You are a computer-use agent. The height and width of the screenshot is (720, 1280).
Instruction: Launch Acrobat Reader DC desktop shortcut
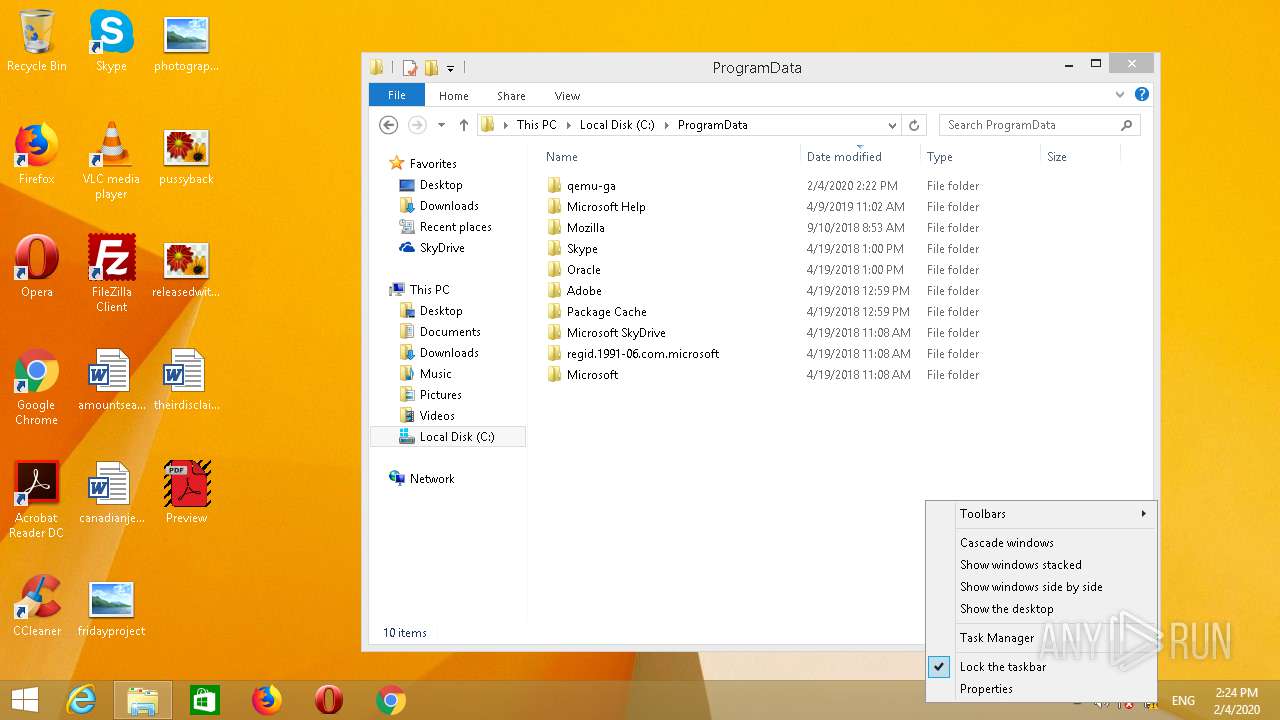pyautogui.click(x=37, y=499)
